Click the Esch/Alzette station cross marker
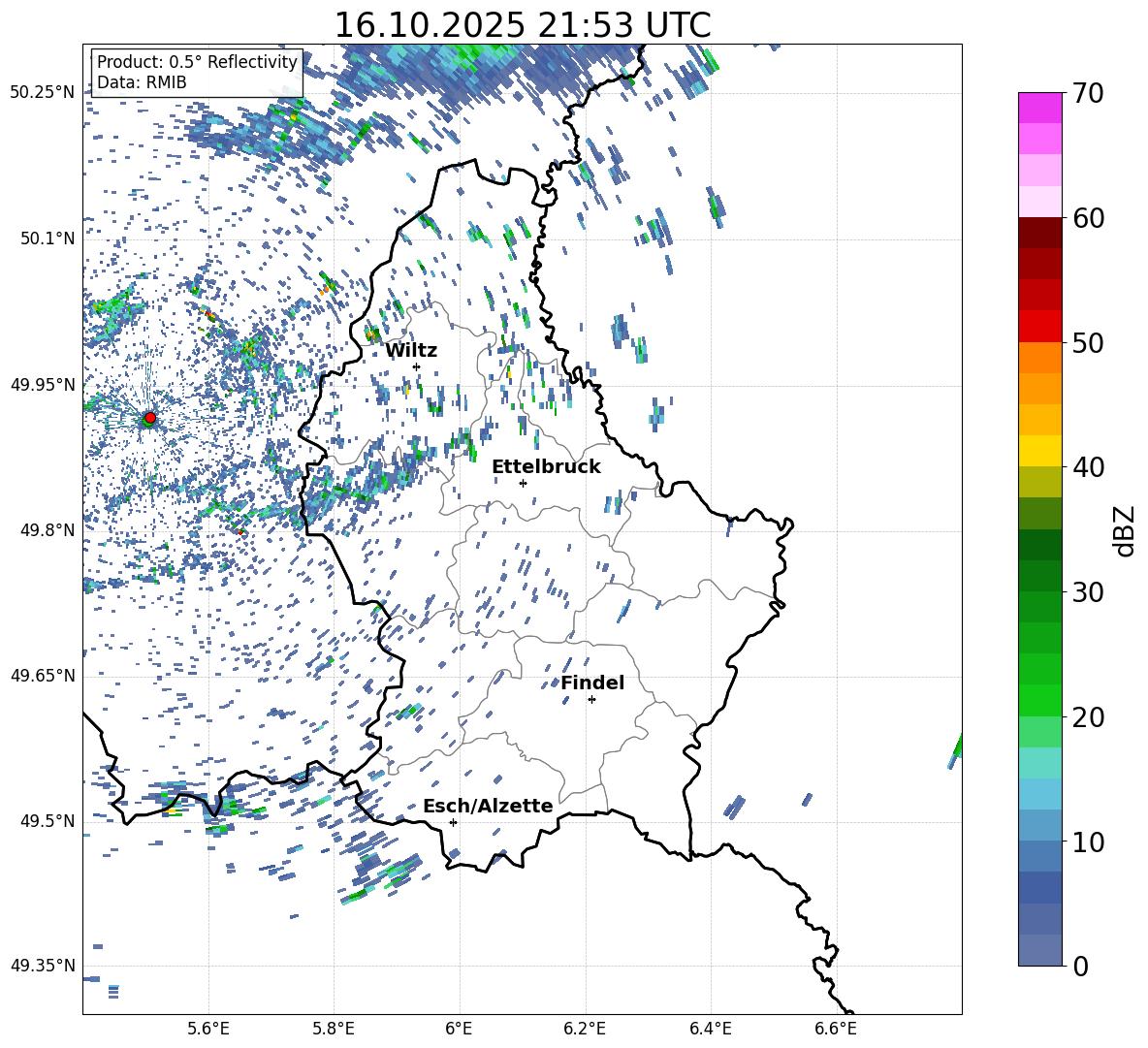Screen dimensions: 1148x1048 click(x=453, y=822)
